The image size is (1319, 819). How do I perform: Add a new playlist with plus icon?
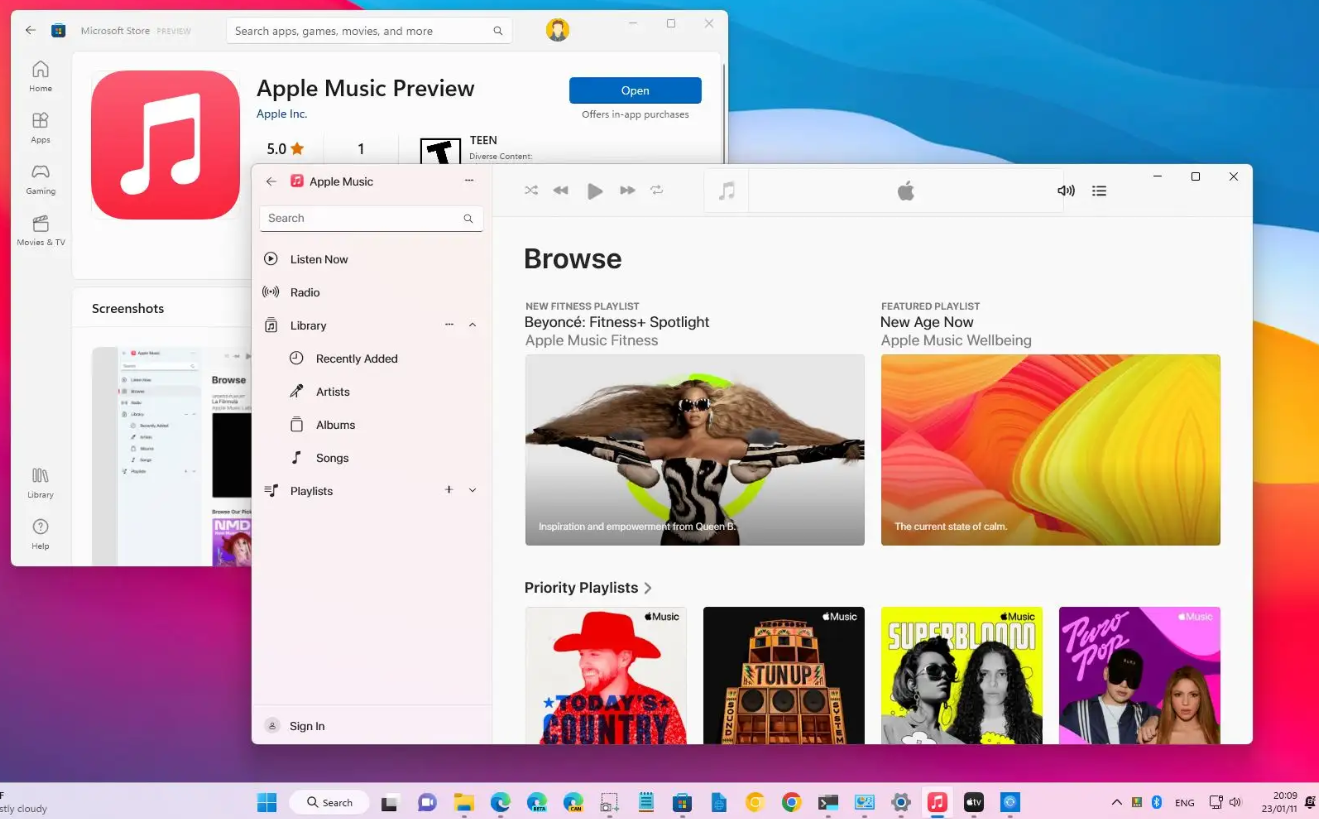449,490
